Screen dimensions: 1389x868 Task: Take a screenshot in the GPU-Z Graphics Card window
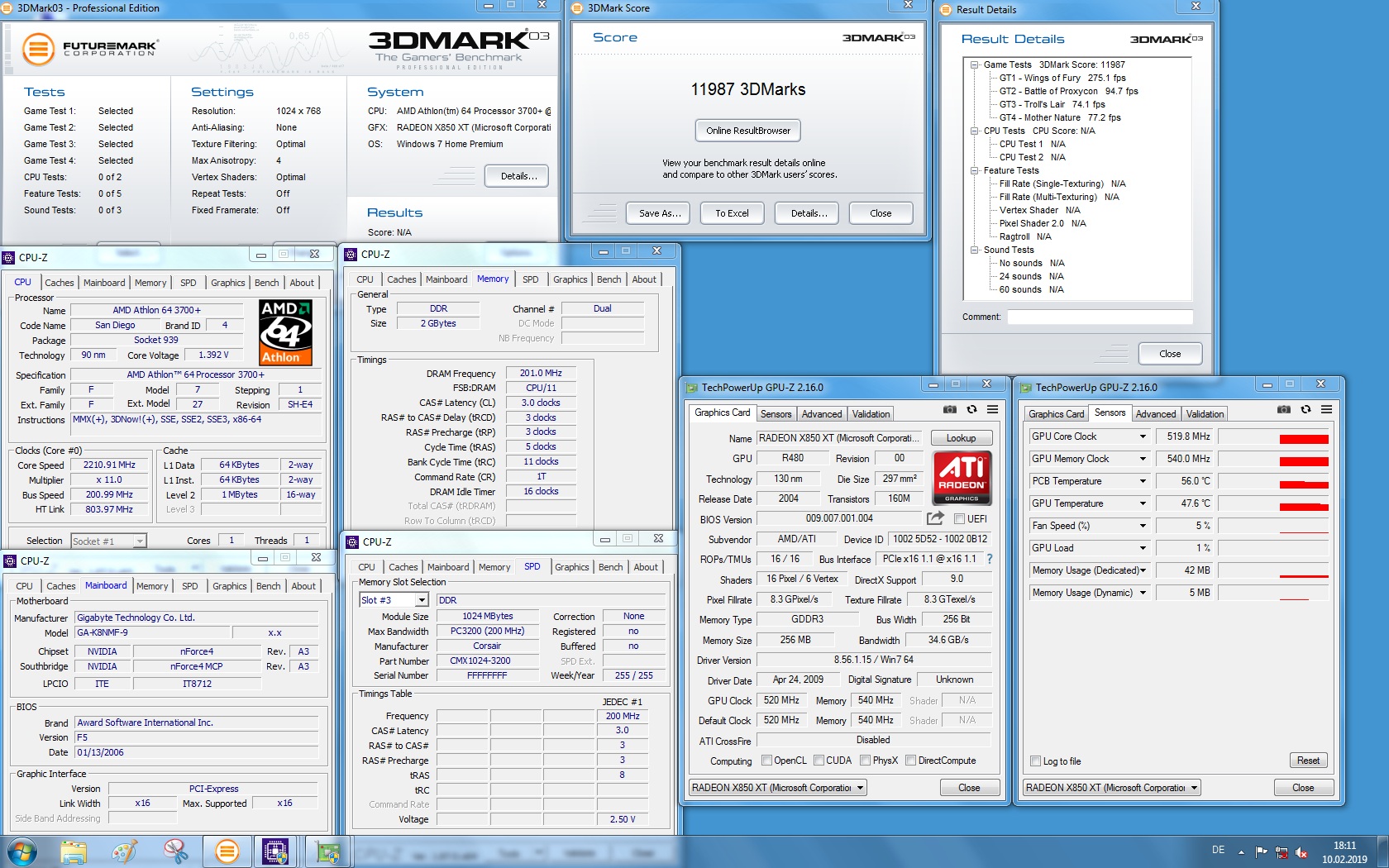click(x=950, y=409)
